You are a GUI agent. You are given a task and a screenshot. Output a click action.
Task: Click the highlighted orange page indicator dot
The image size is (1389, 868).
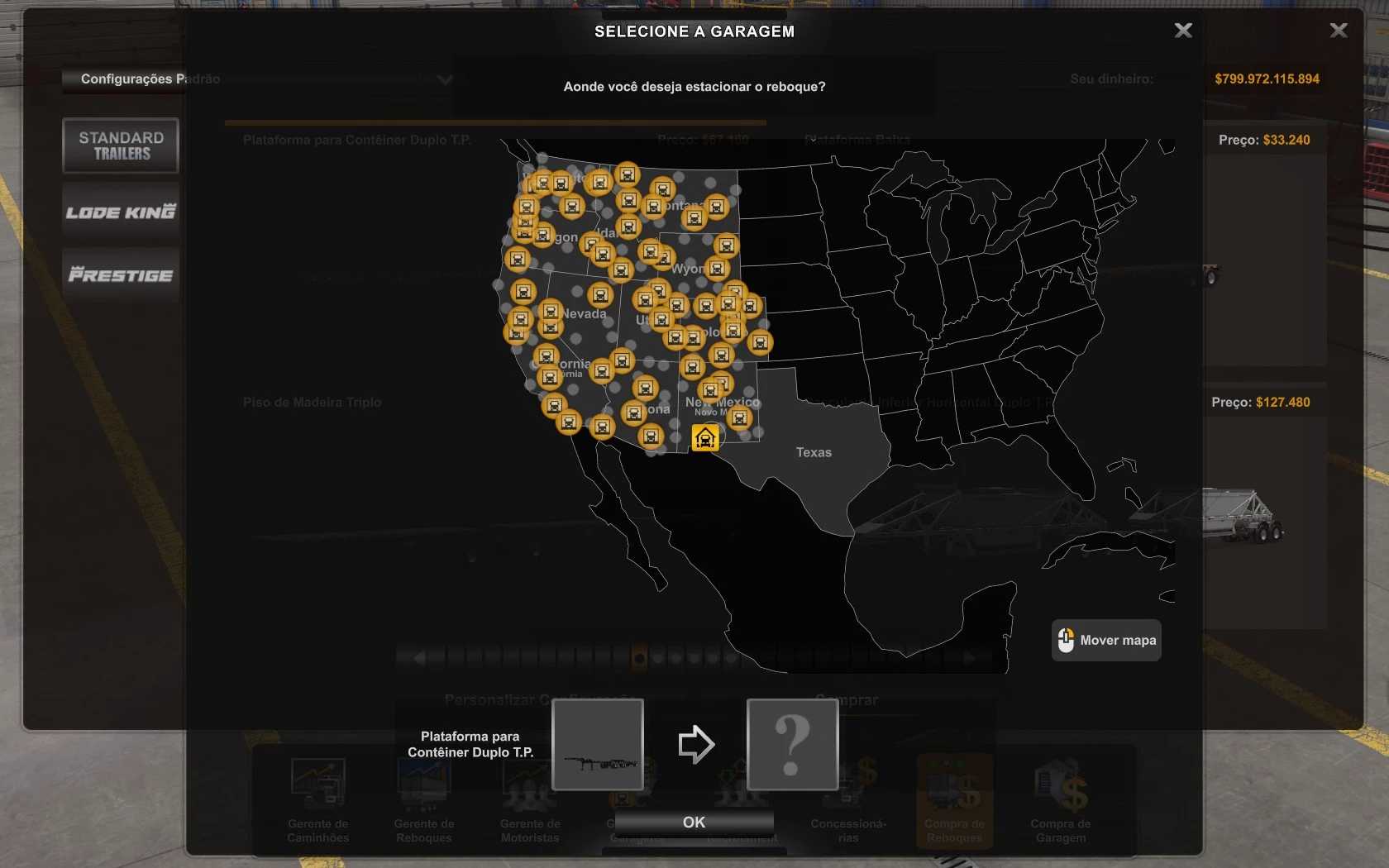coord(639,658)
